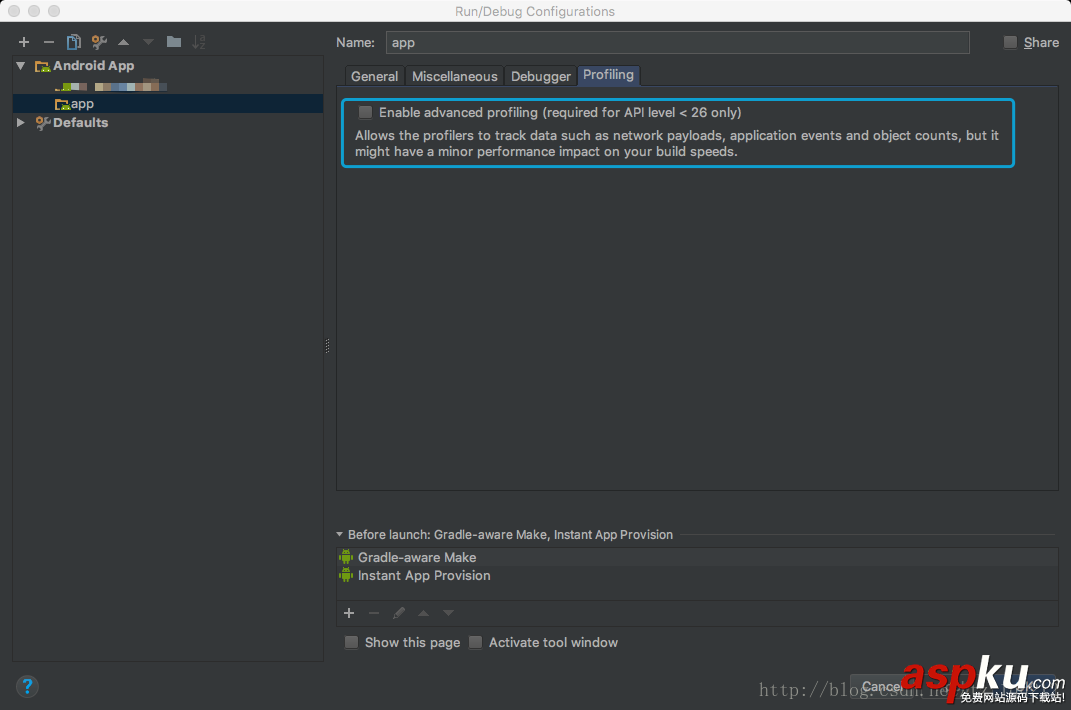Create new folder icon in toolbar
Viewport: 1071px width, 710px height.
point(173,42)
